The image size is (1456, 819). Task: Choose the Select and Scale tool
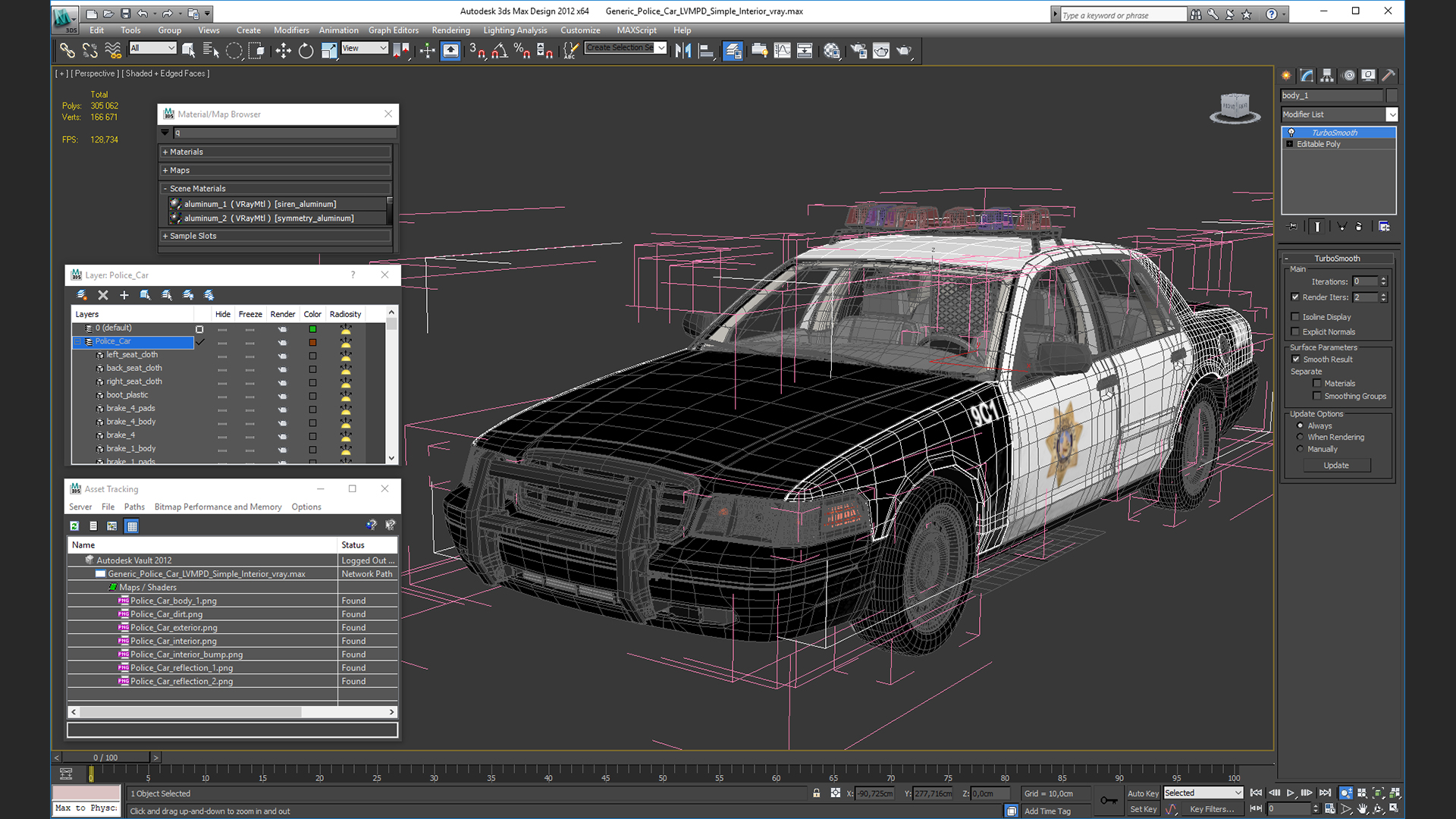click(x=328, y=51)
